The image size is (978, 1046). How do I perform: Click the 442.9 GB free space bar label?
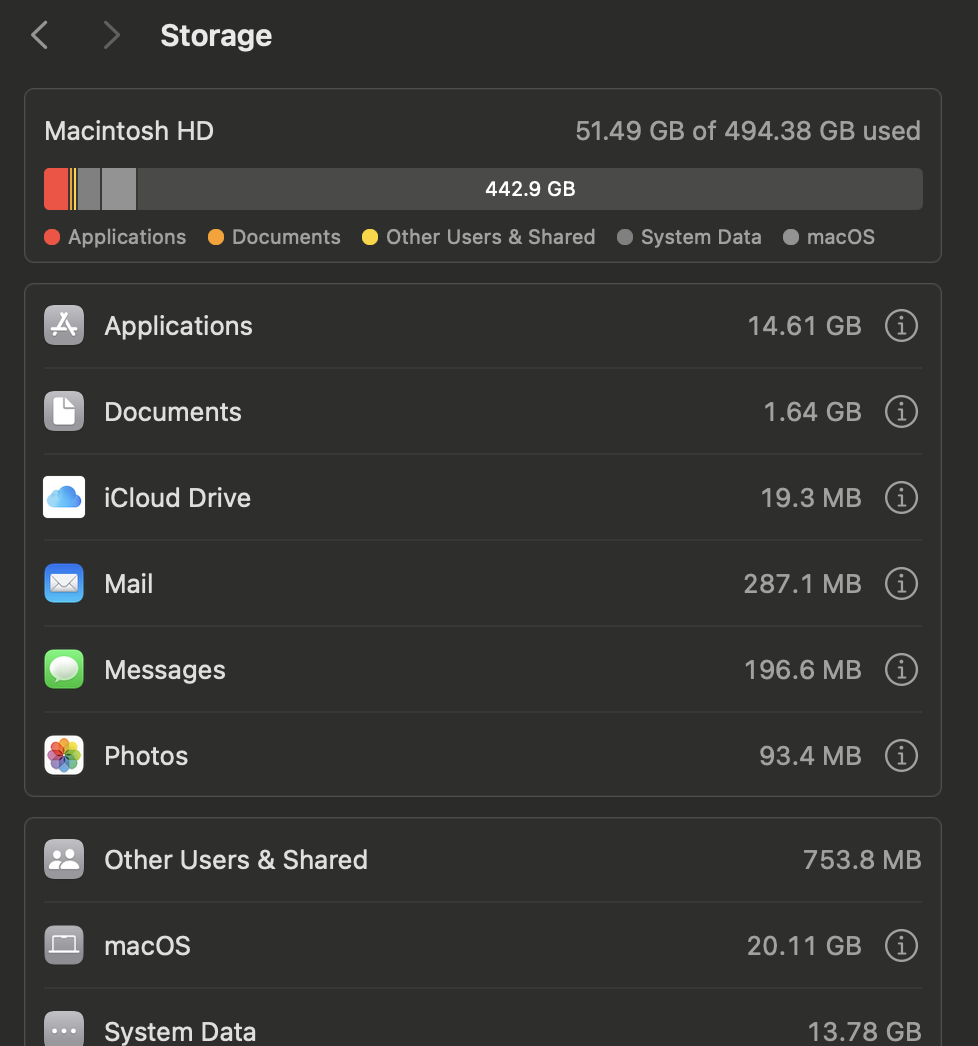(x=530, y=189)
